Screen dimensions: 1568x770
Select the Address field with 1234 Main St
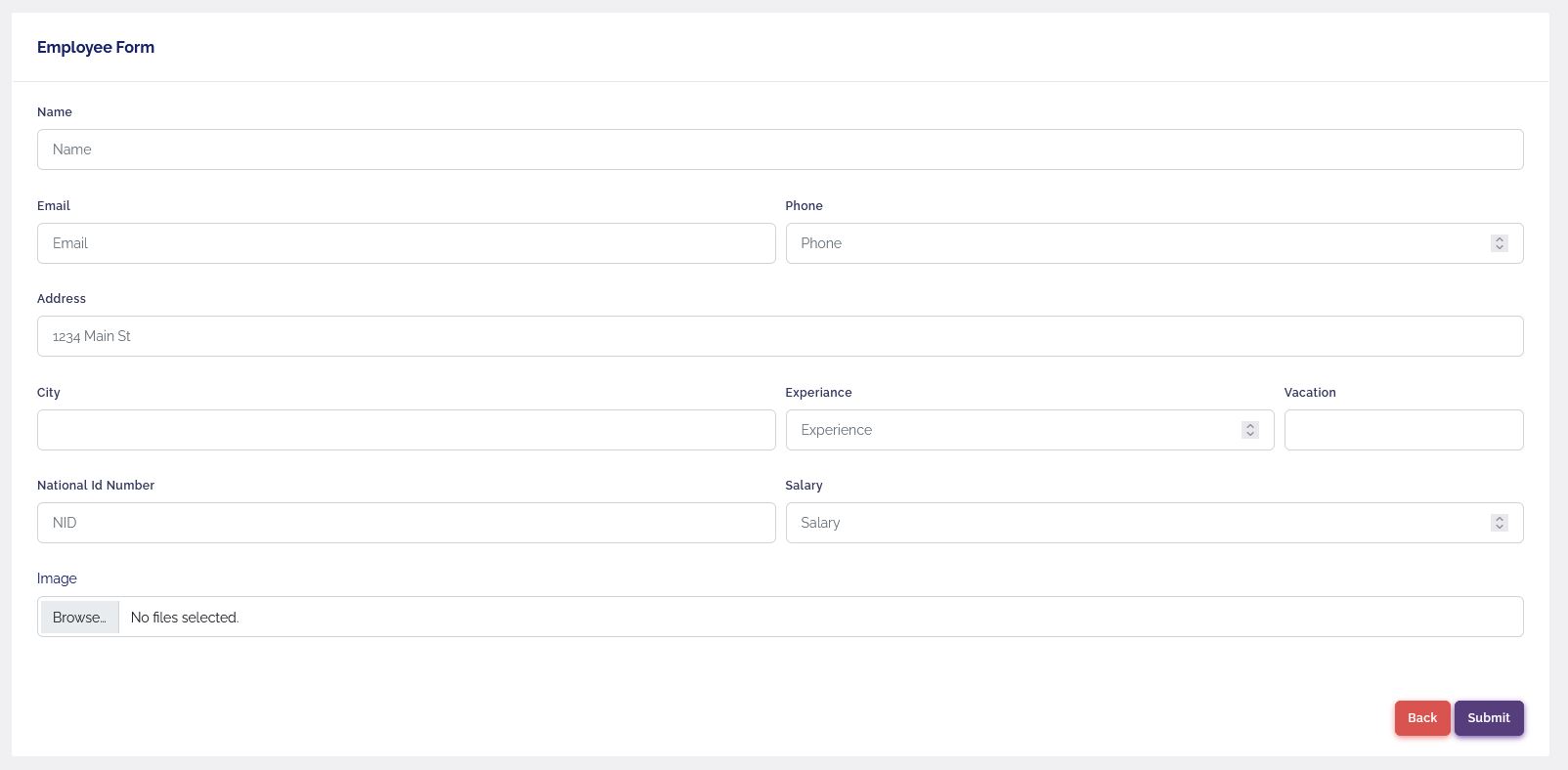[x=780, y=336]
